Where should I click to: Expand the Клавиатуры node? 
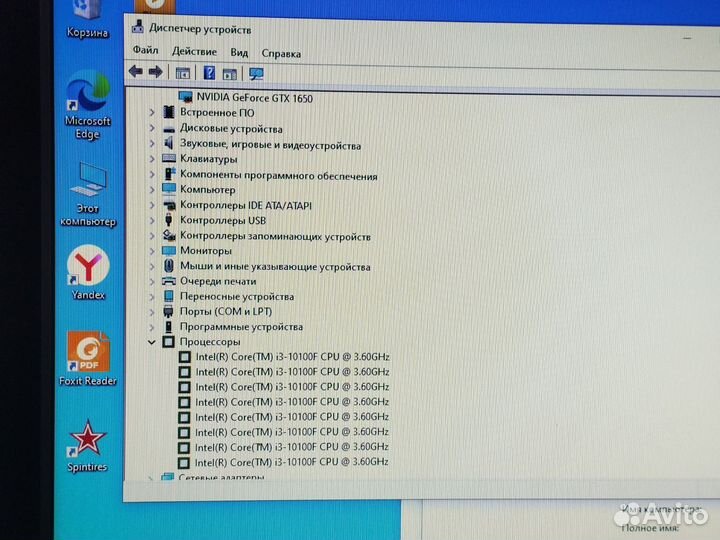tap(152, 159)
